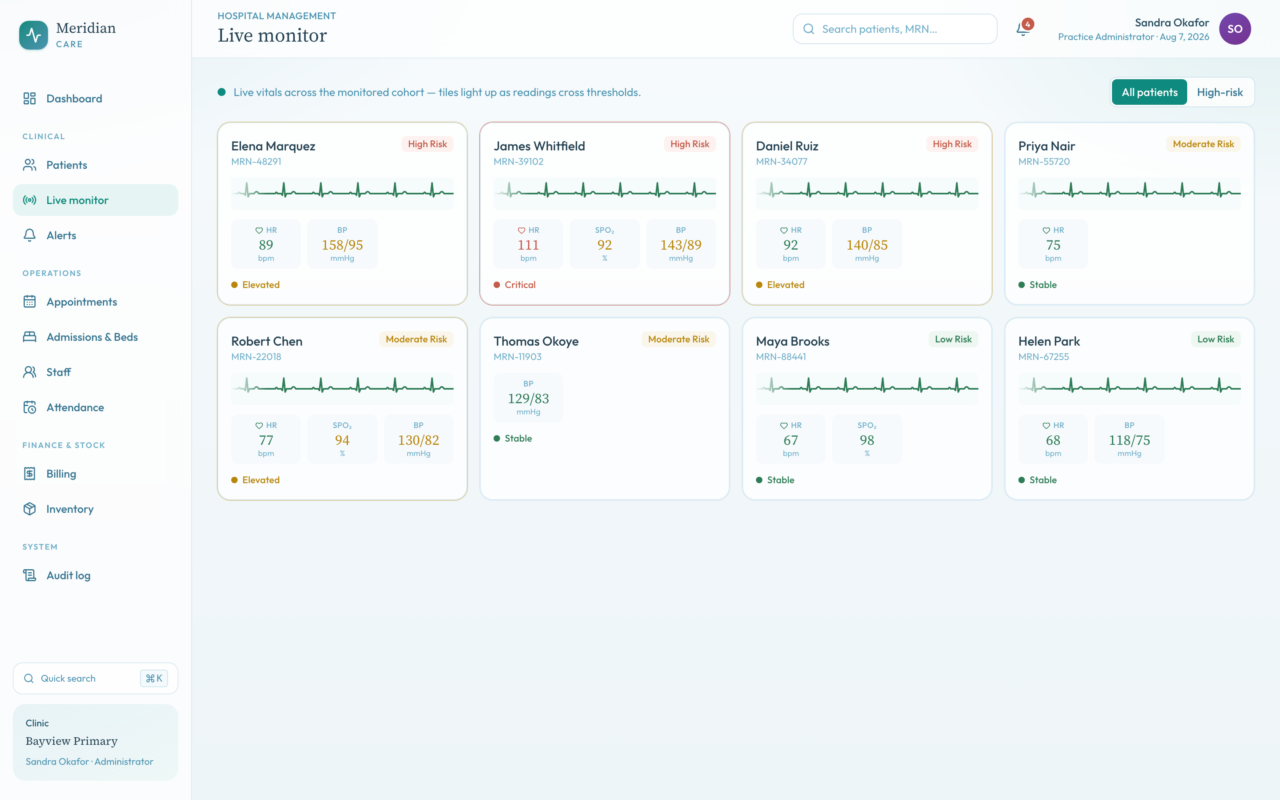Open notifications bell with badge
Image resolution: width=1280 pixels, height=800 pixels.
coord(1023,29)
